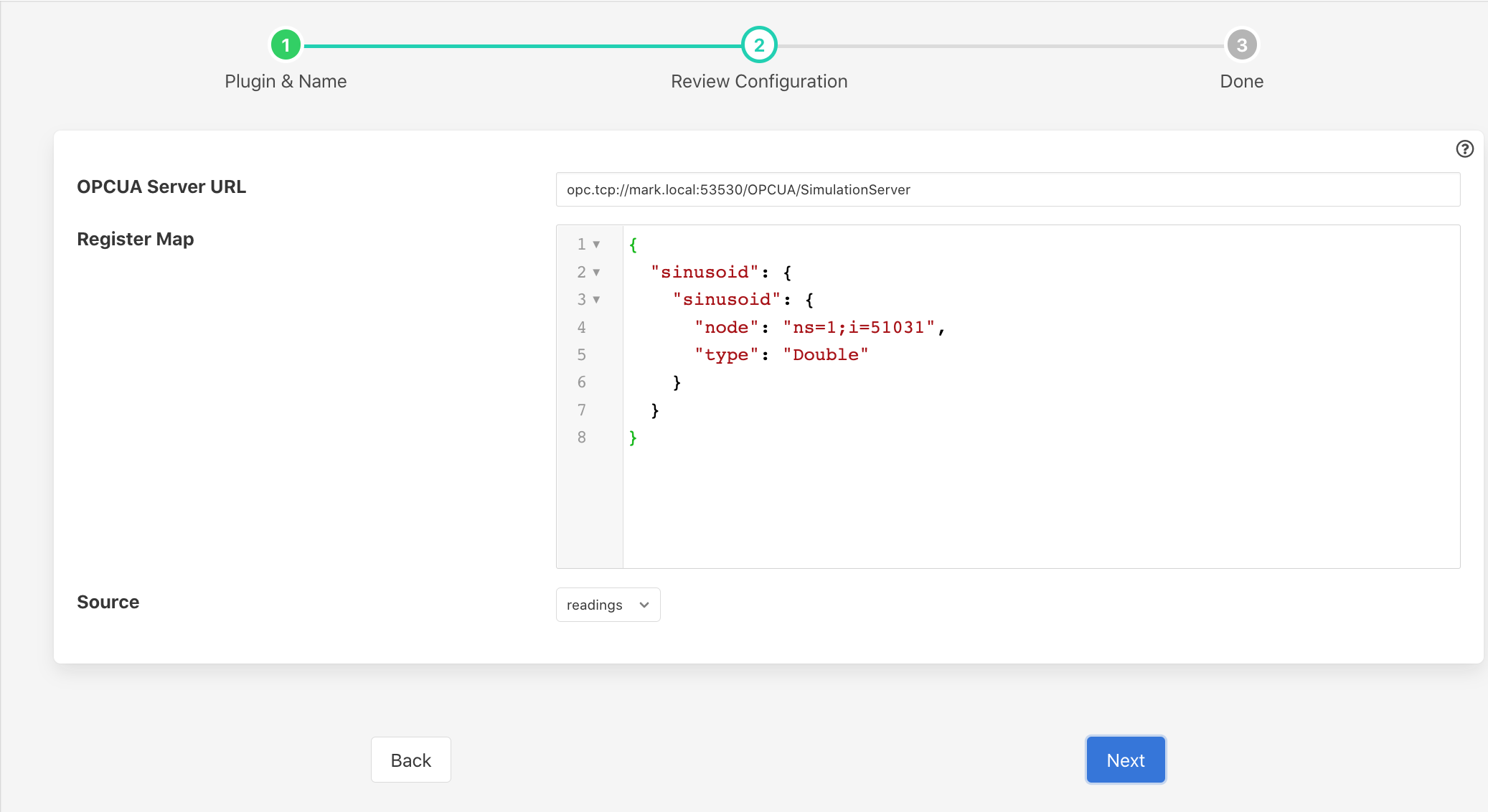
Task: Click the OPCUA Server URL label
Action: 161,187
